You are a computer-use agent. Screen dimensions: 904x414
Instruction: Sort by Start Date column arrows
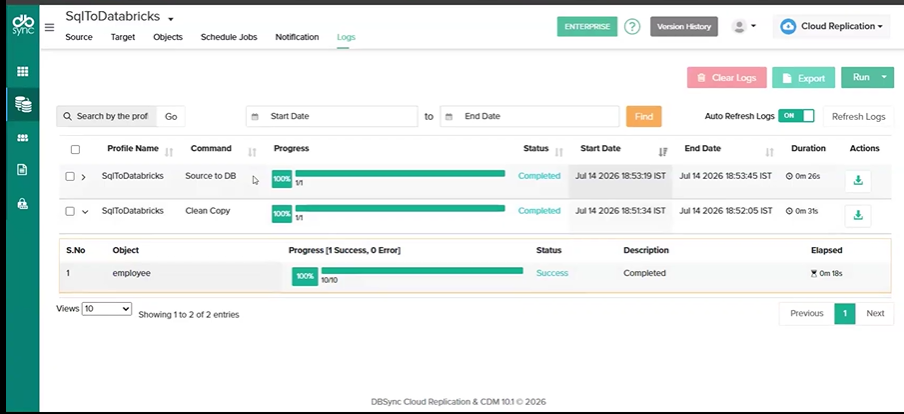663,152
